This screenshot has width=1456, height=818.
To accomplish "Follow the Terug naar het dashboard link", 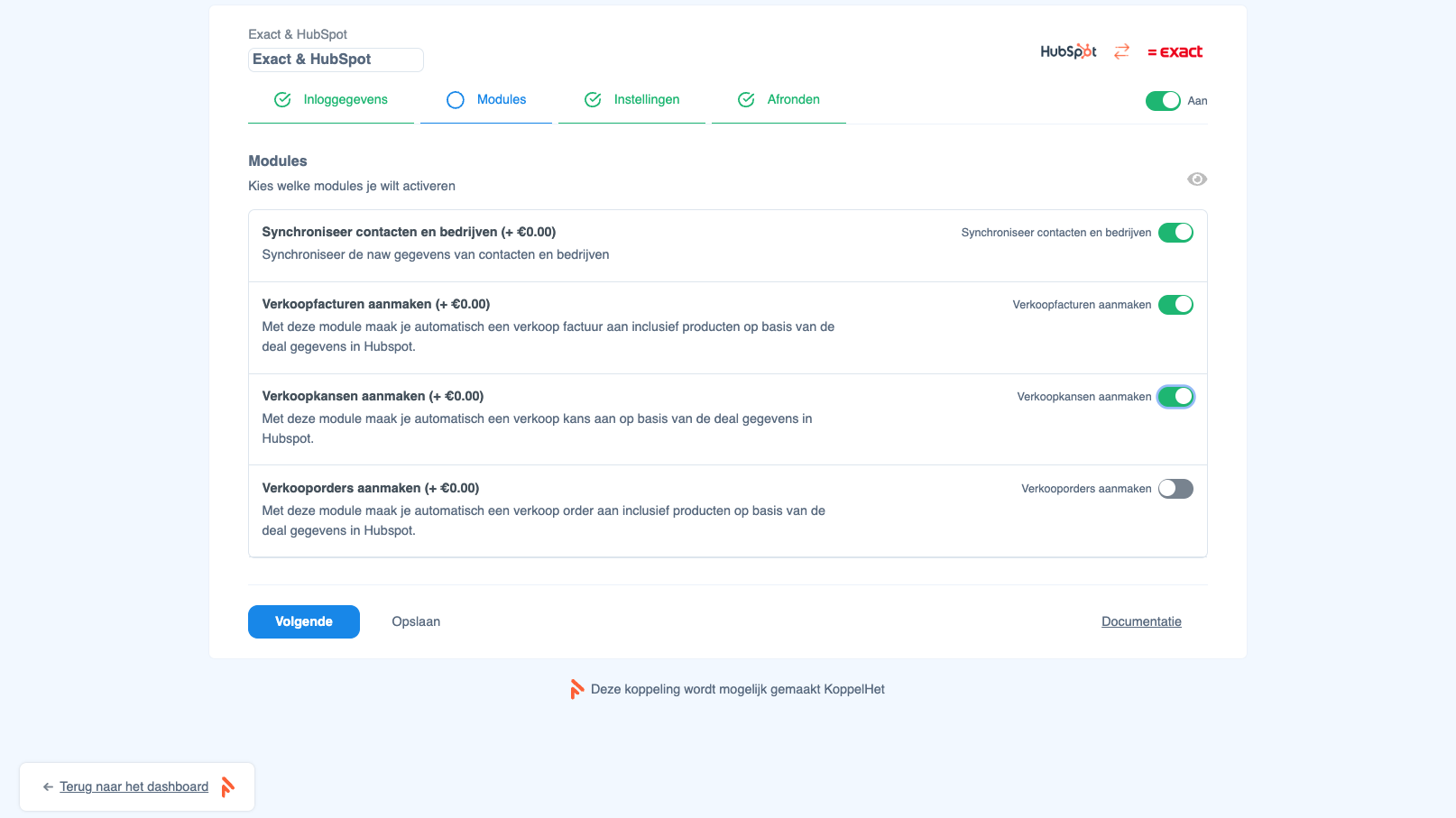I will (133, 786).
